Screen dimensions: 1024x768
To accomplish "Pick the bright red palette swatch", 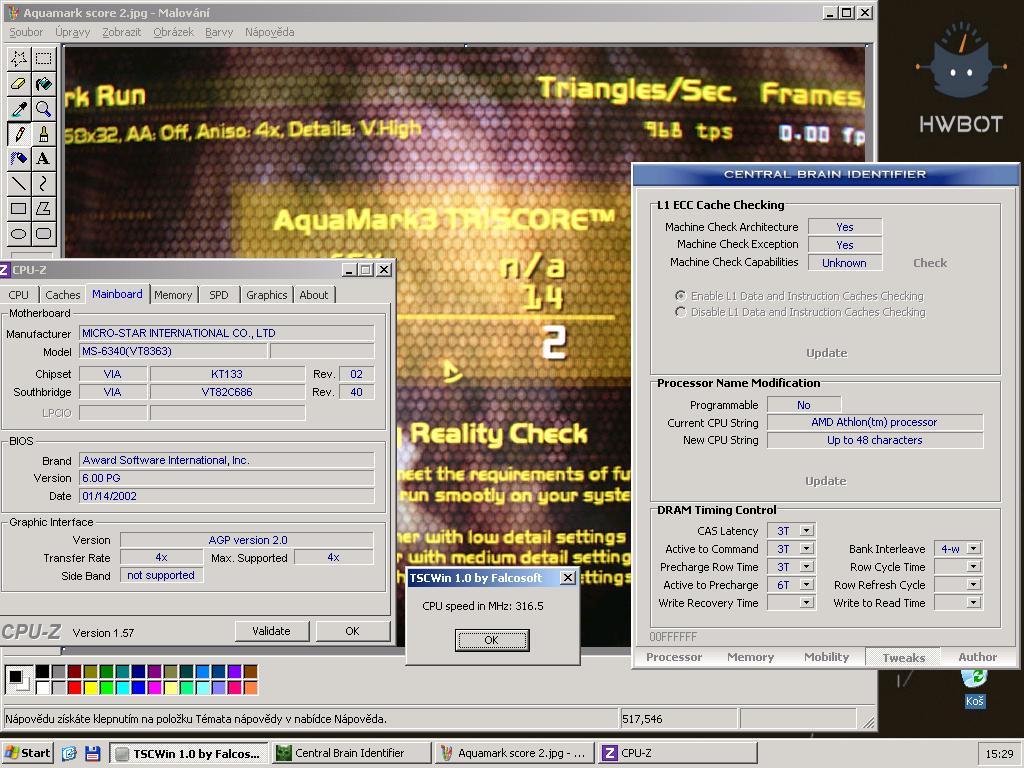I will point(74,686).
